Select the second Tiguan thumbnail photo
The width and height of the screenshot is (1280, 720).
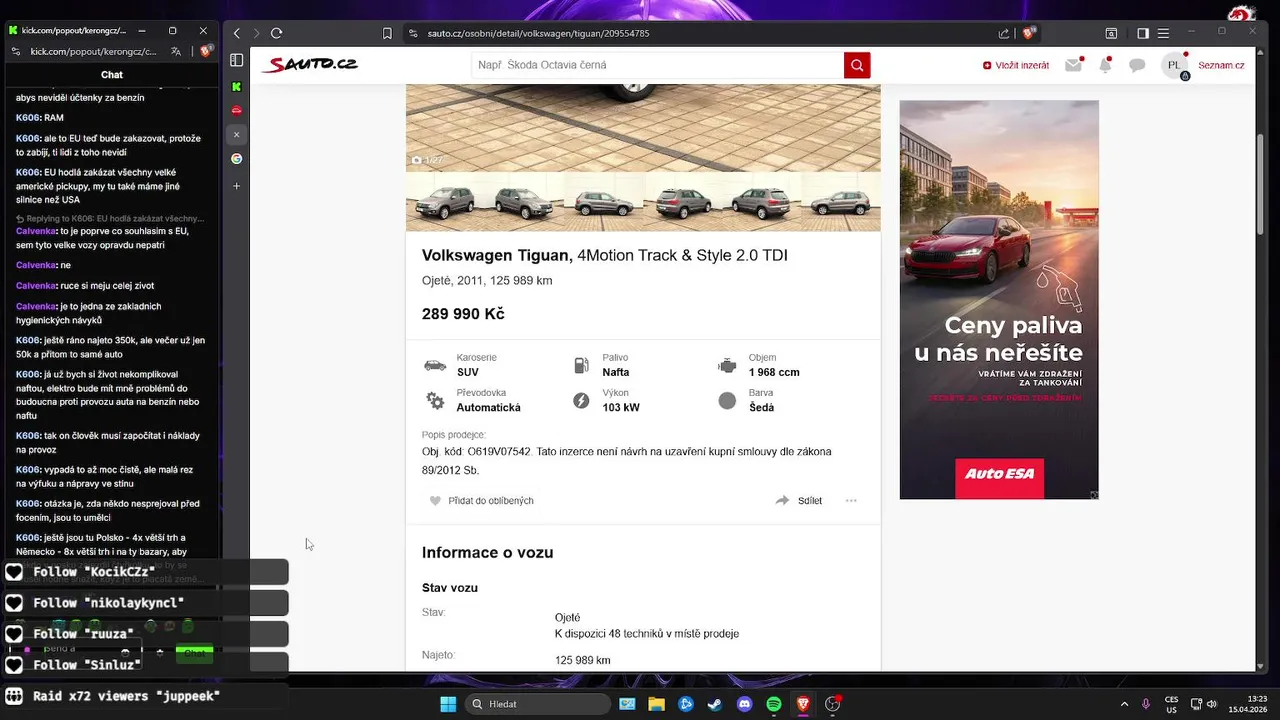coord(524,202)
